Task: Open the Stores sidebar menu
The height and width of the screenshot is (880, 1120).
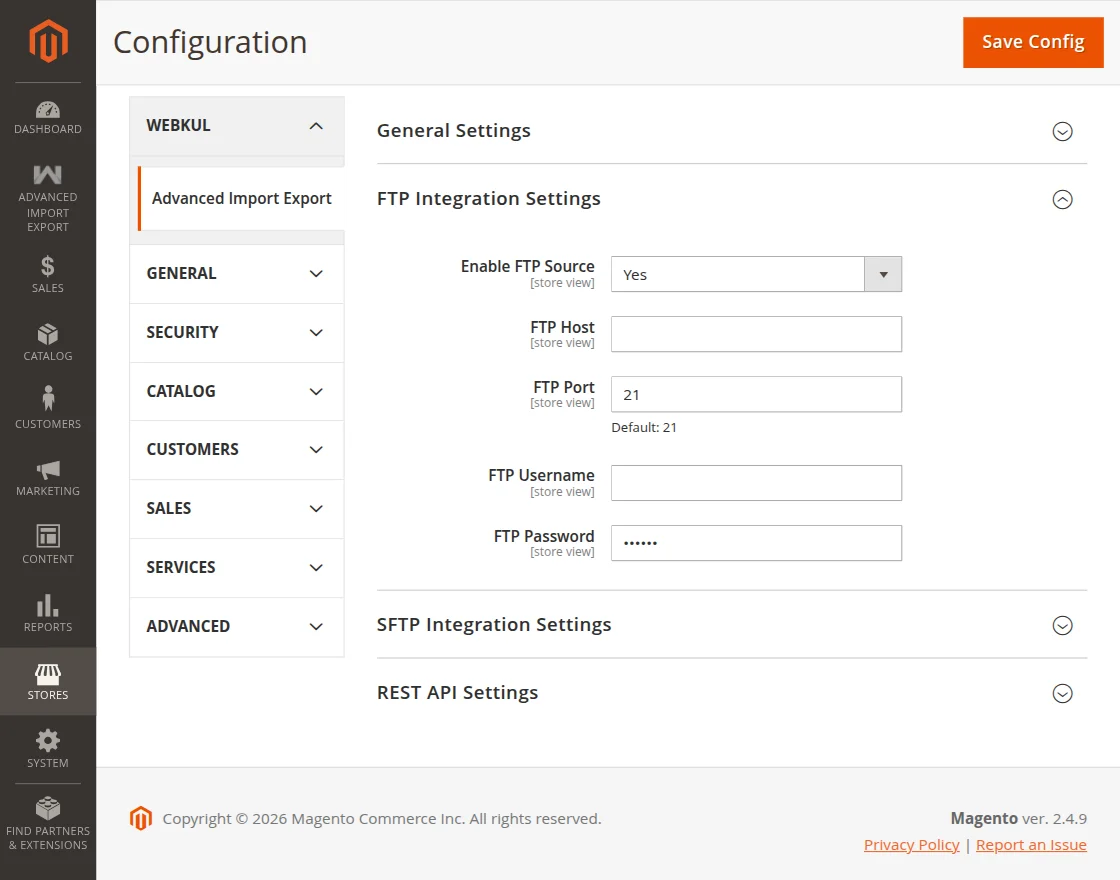Action: [48, 681]
